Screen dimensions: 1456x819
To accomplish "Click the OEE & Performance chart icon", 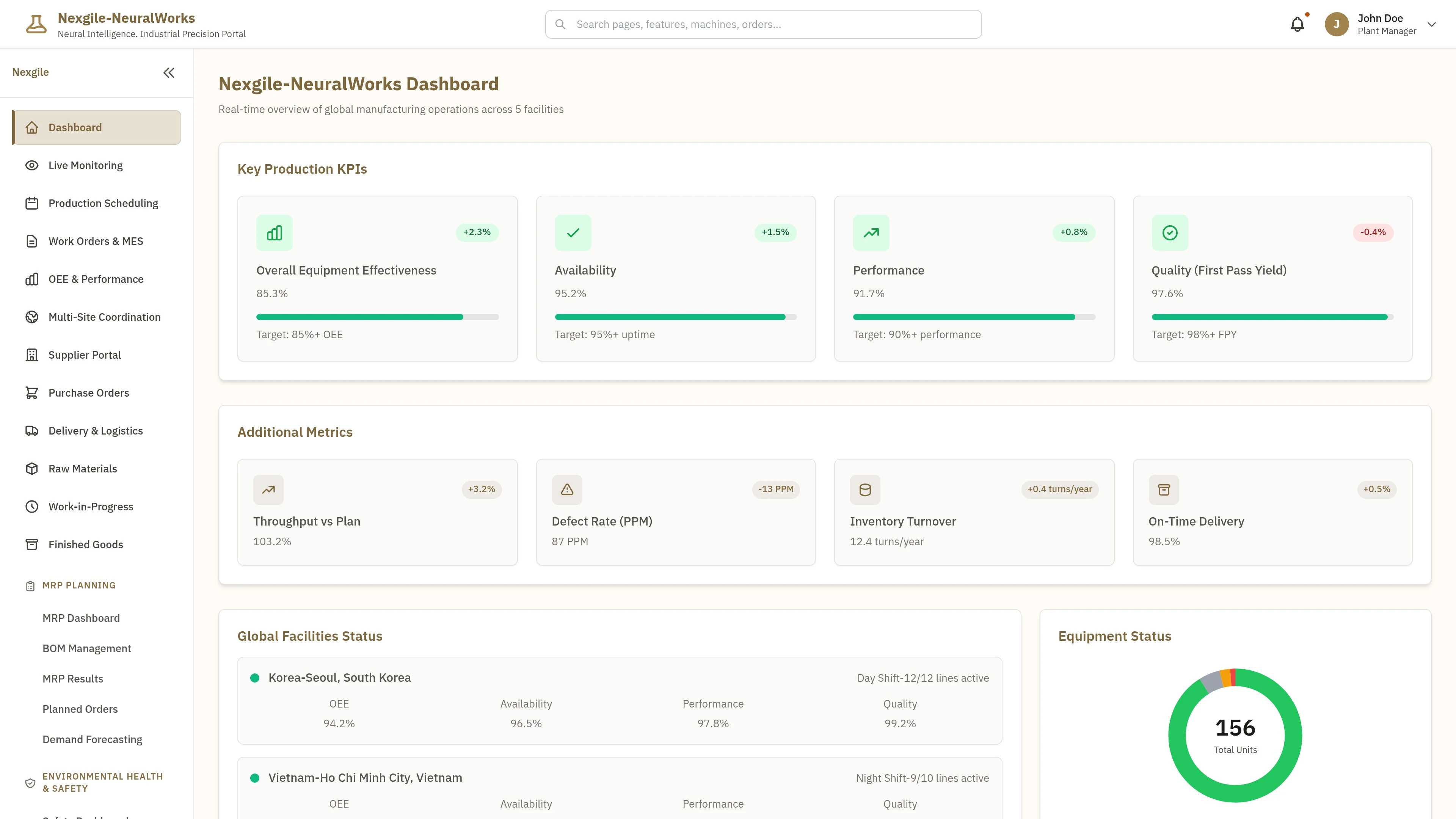I will pos(31,279).
